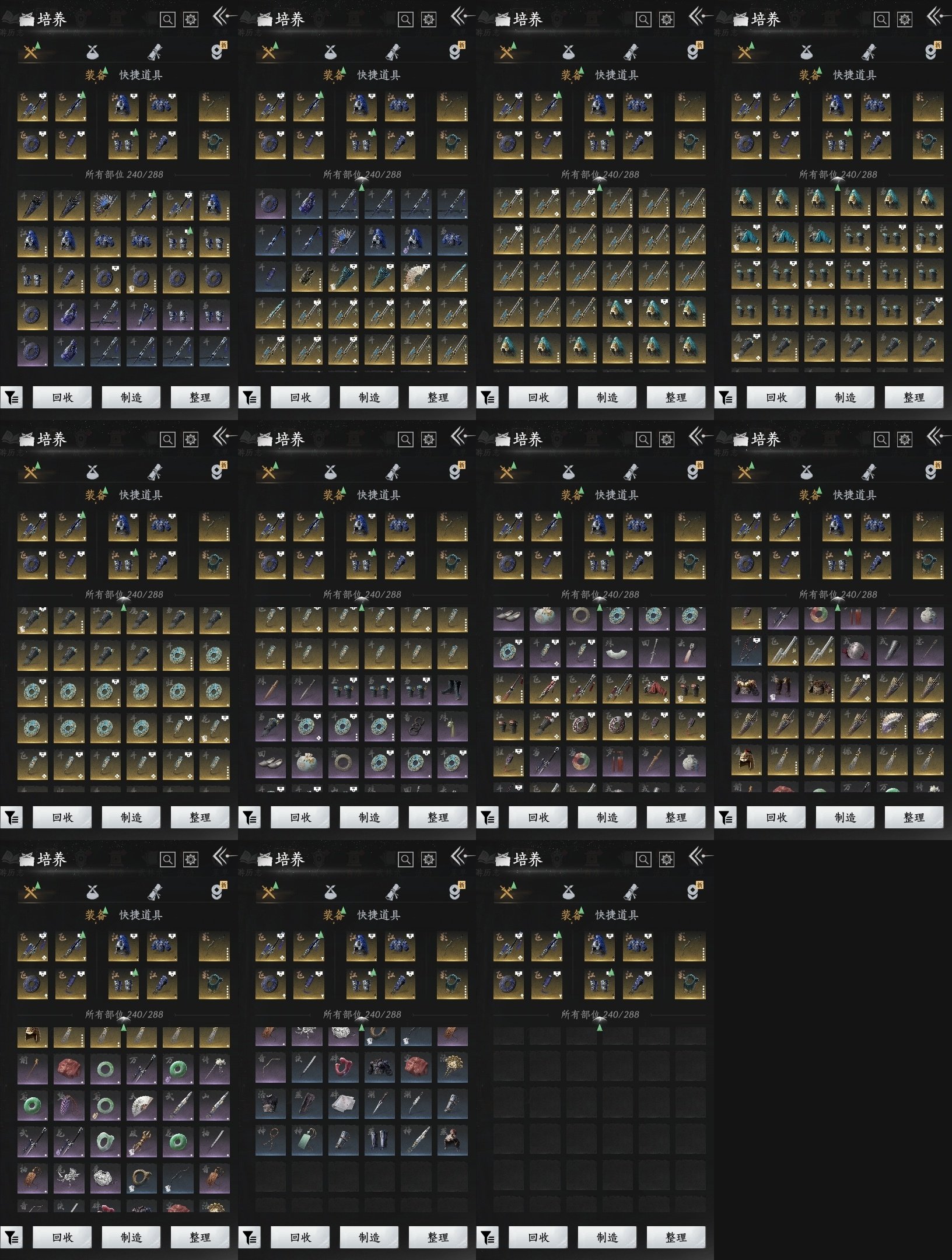
Task: Select the black boots inventory item
Action: (452, 690)
